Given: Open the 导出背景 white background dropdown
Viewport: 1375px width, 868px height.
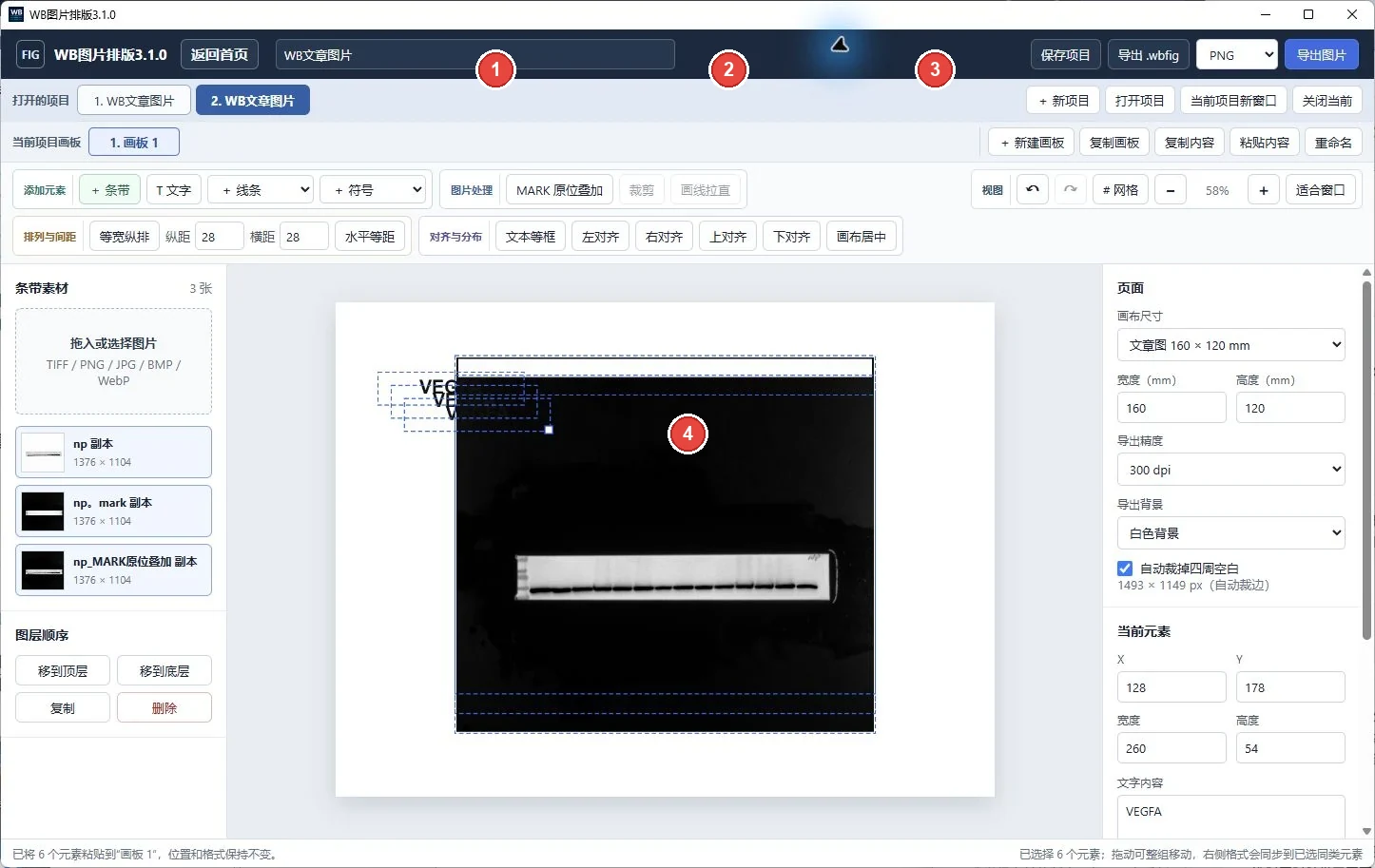Looking at the screenshot, I should click(x=1230, y=533).
